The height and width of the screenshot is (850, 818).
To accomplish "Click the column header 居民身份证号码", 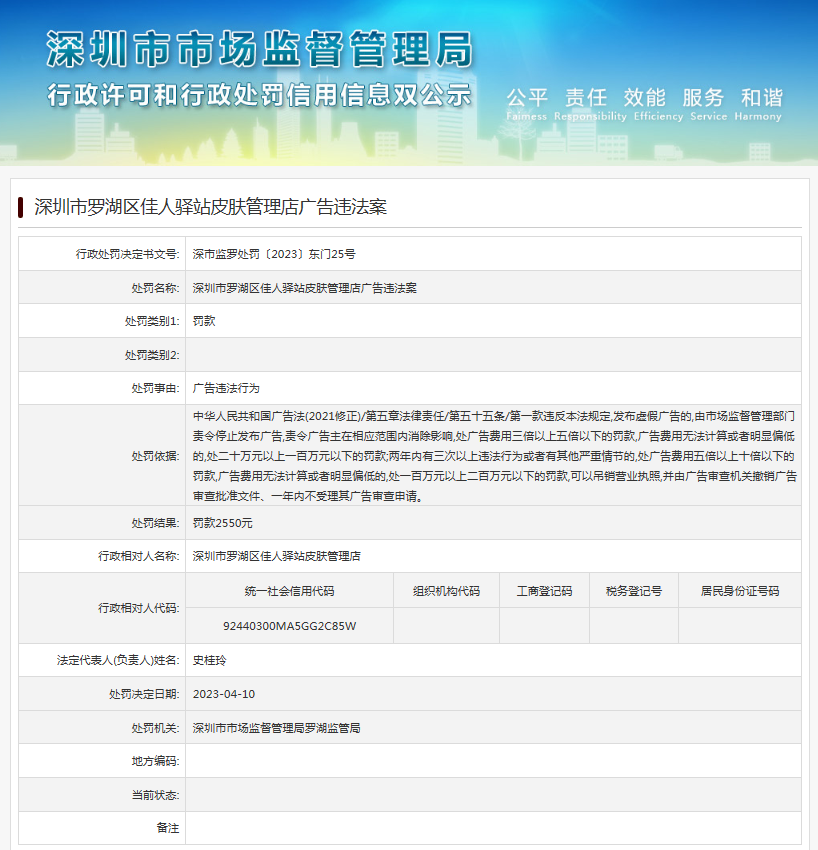I will pos(740,591).
